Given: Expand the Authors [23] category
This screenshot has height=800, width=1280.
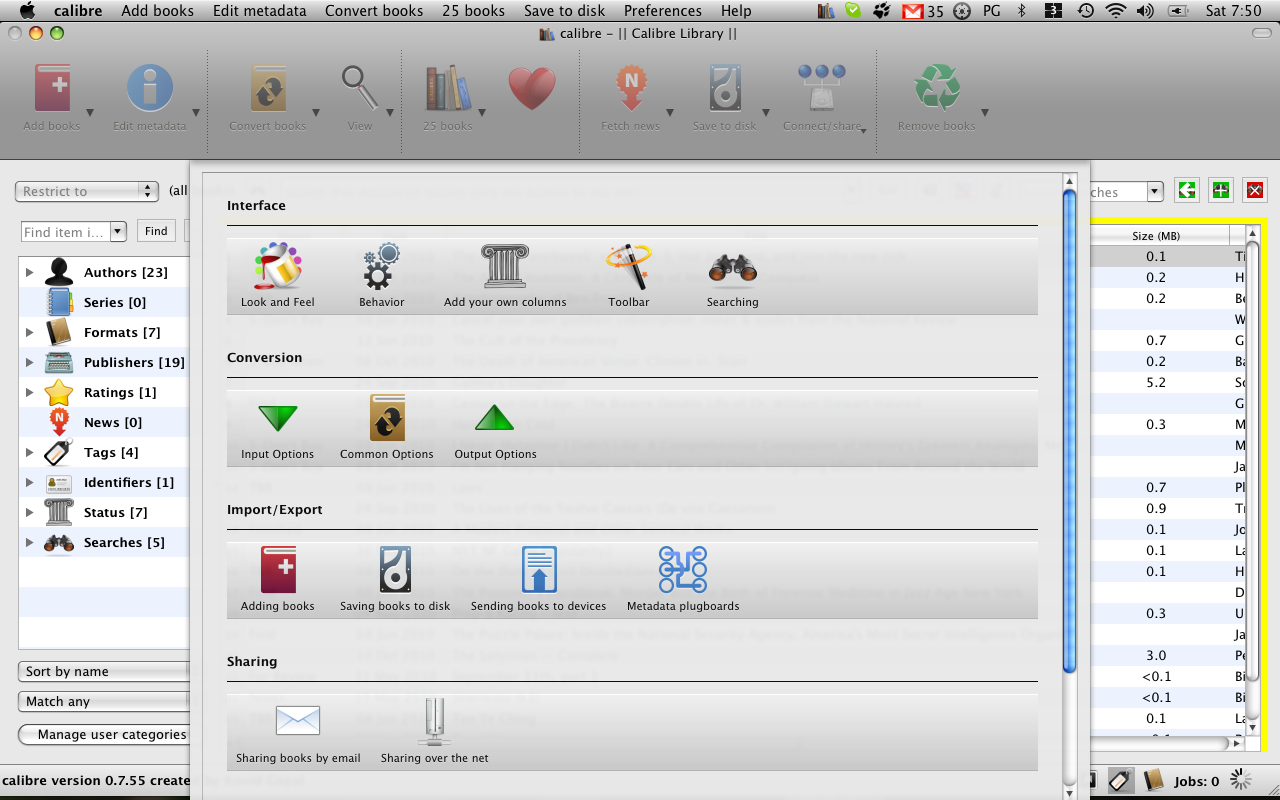Looking at the screenshot, I should [x=30, y=272].
